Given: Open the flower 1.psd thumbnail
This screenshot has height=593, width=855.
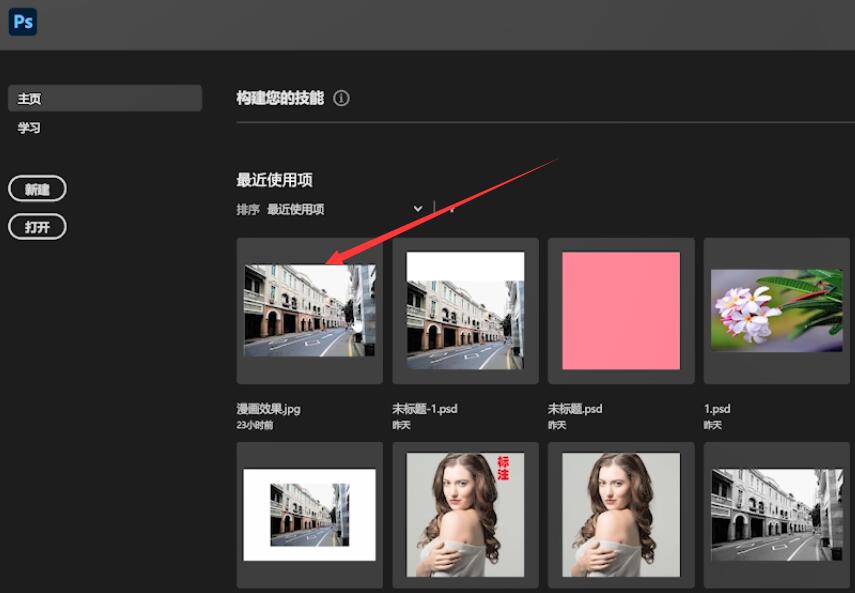Looking at the screenshot, I should coord(776,311).
